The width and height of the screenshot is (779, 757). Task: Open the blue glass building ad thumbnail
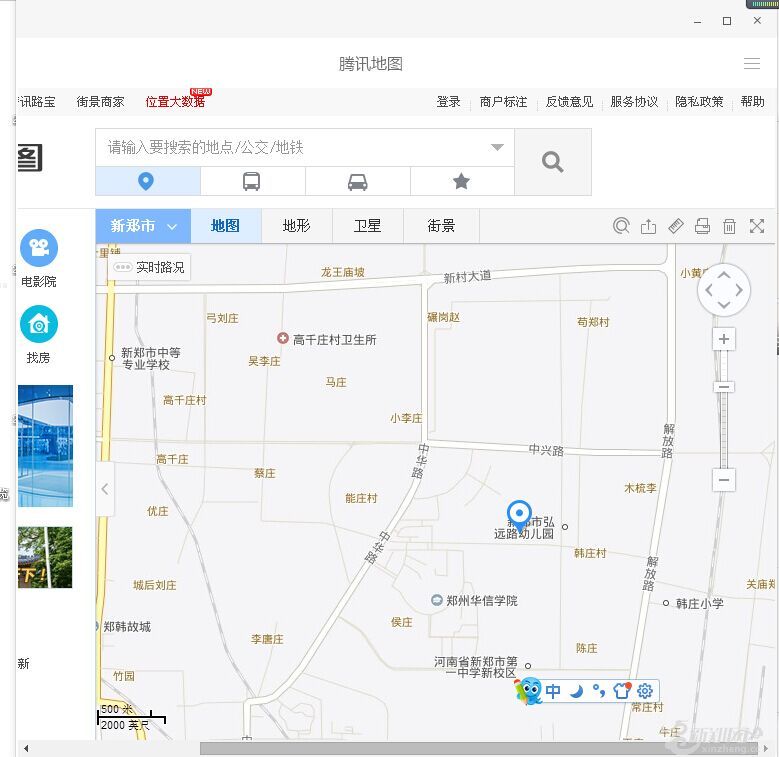point(45,446)
